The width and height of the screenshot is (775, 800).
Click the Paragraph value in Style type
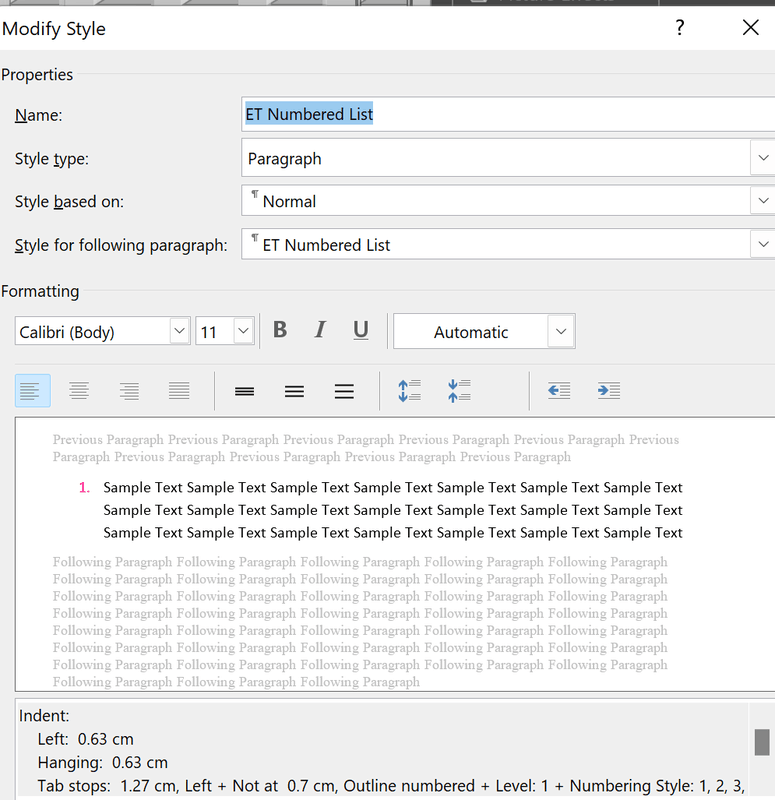coord(285,159)
